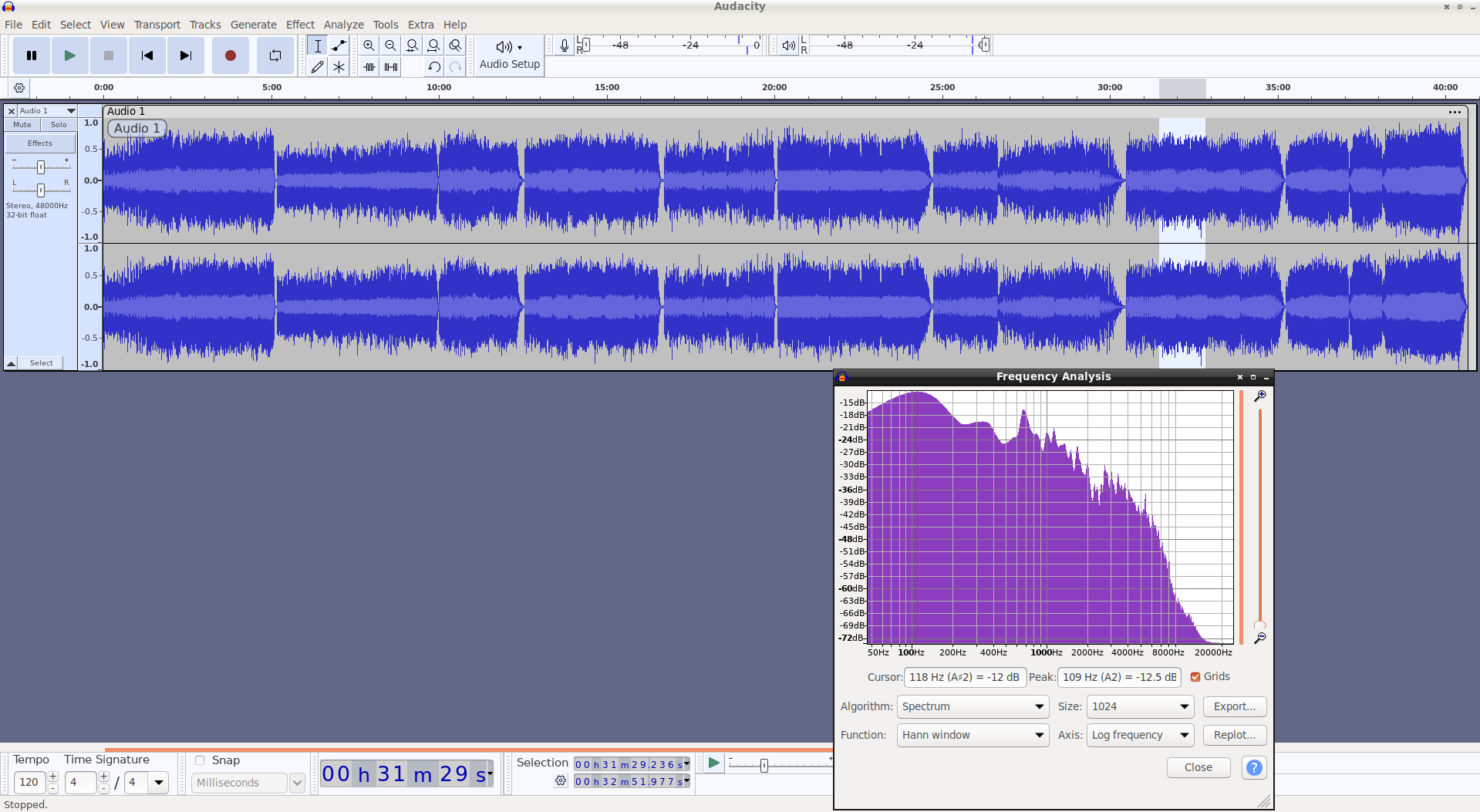Open the Audio 1 track dropdown menu
Viewport: 1480px width, 812px height.
(x=47, y=111)
